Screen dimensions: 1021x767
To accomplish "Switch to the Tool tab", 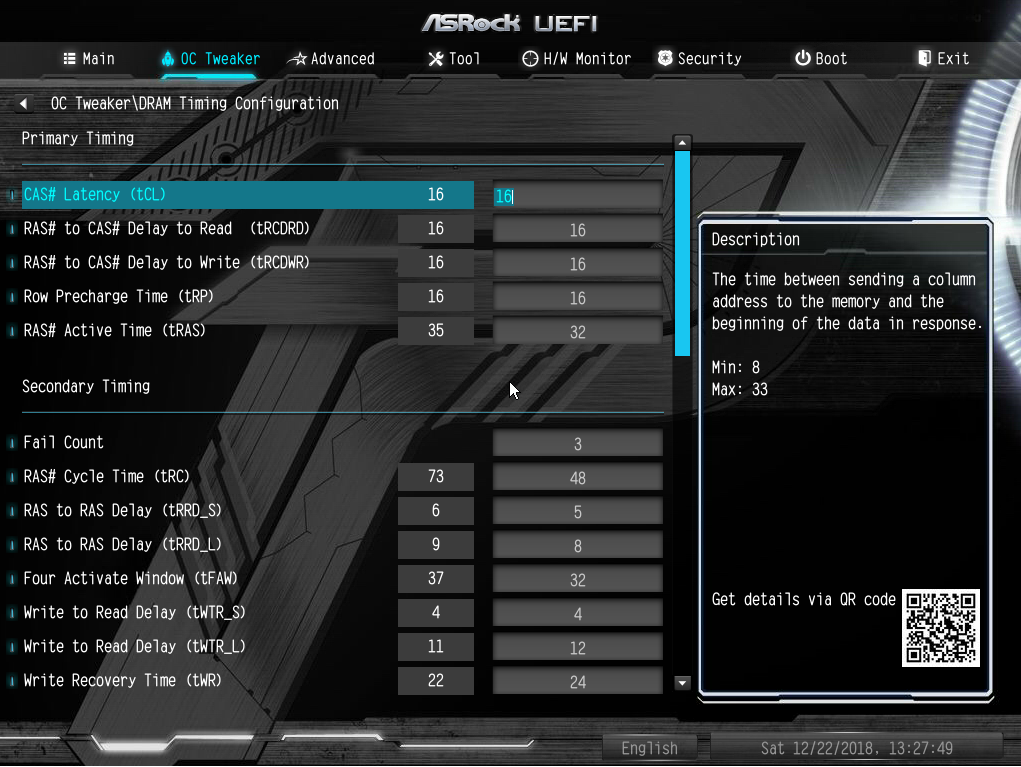I will (x=454, y=59).
